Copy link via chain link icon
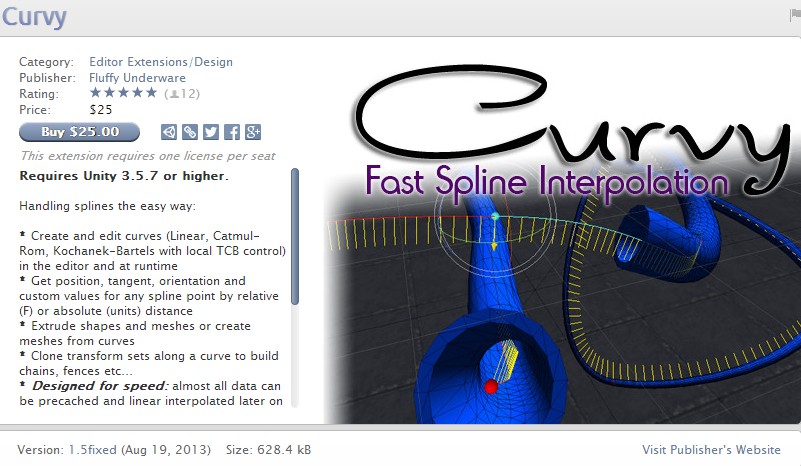Screen dimensions: 801x466 (190, 132)
